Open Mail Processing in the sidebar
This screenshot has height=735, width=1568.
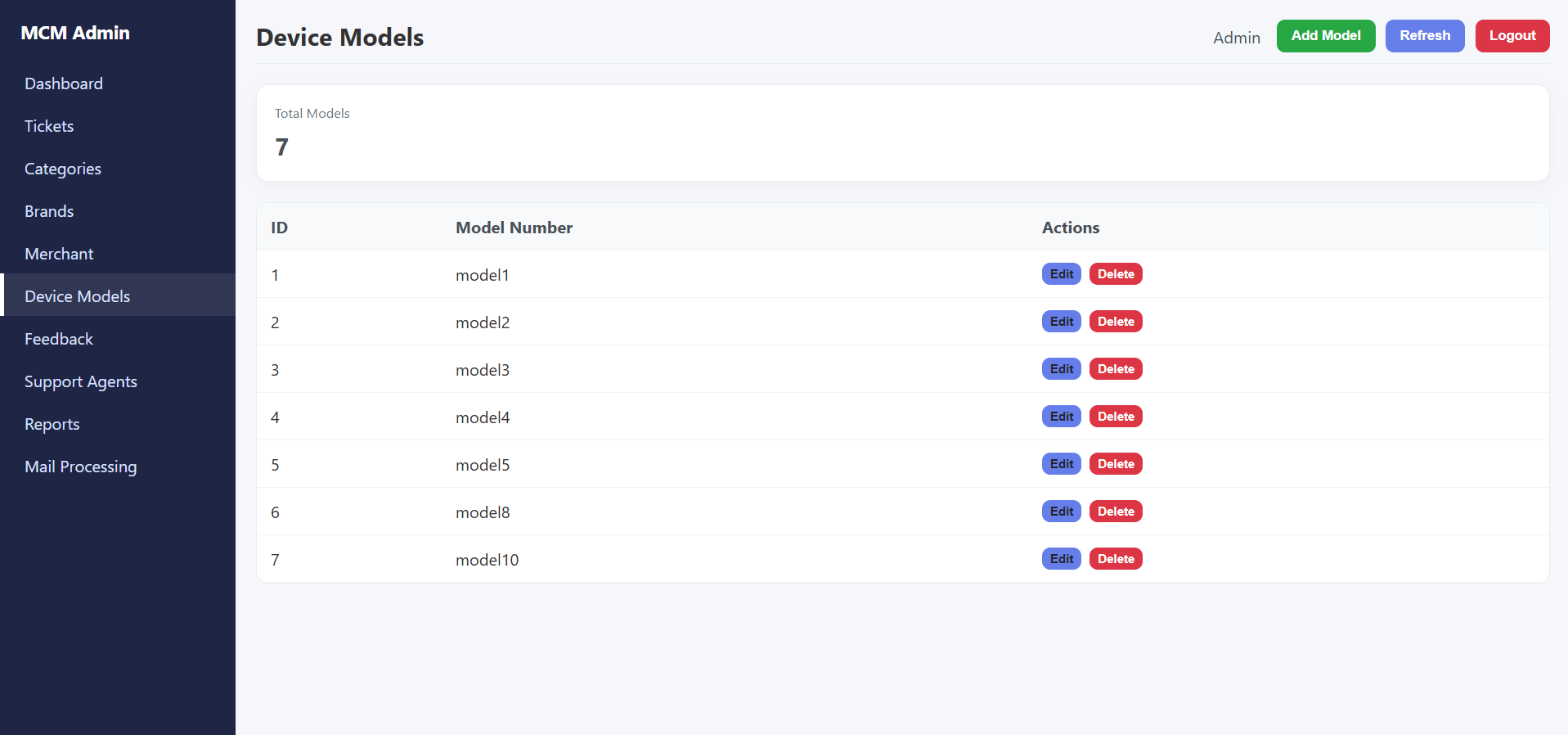(81, 467)
